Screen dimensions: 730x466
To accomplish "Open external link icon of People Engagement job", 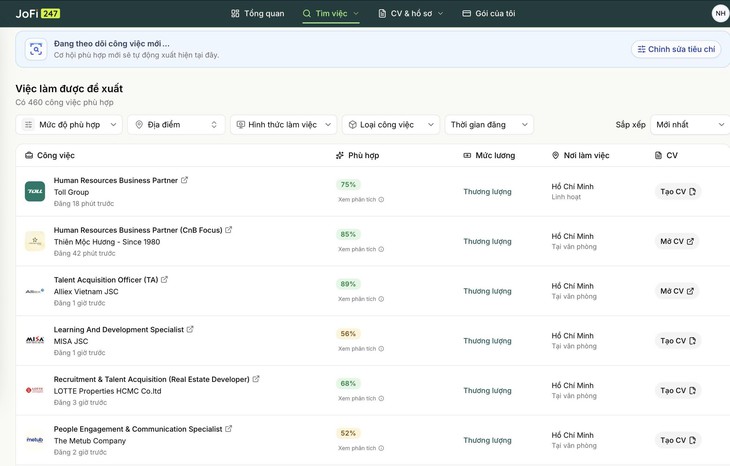I will point(229,429).
